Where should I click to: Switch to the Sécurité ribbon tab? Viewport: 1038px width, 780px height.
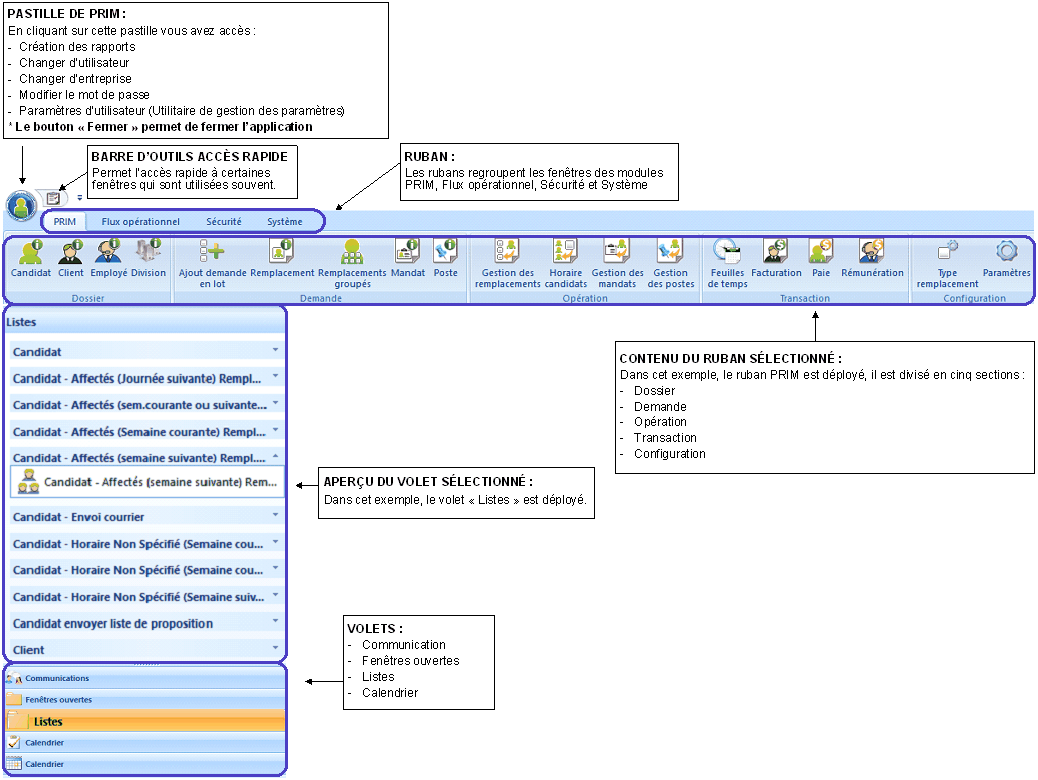tap(223, 221)
